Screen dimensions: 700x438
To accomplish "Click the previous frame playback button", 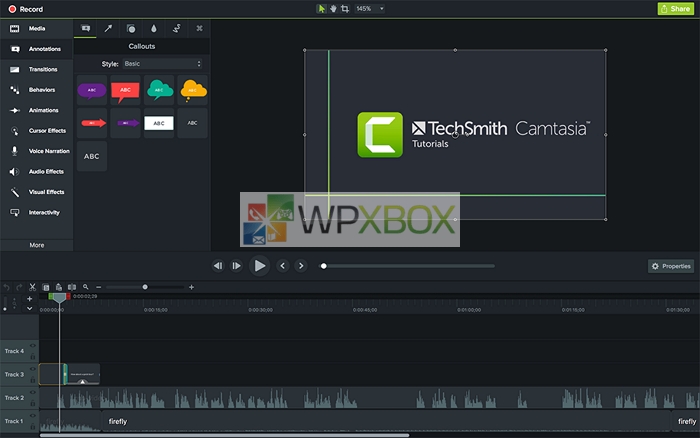I will click(x=218, y=266).
